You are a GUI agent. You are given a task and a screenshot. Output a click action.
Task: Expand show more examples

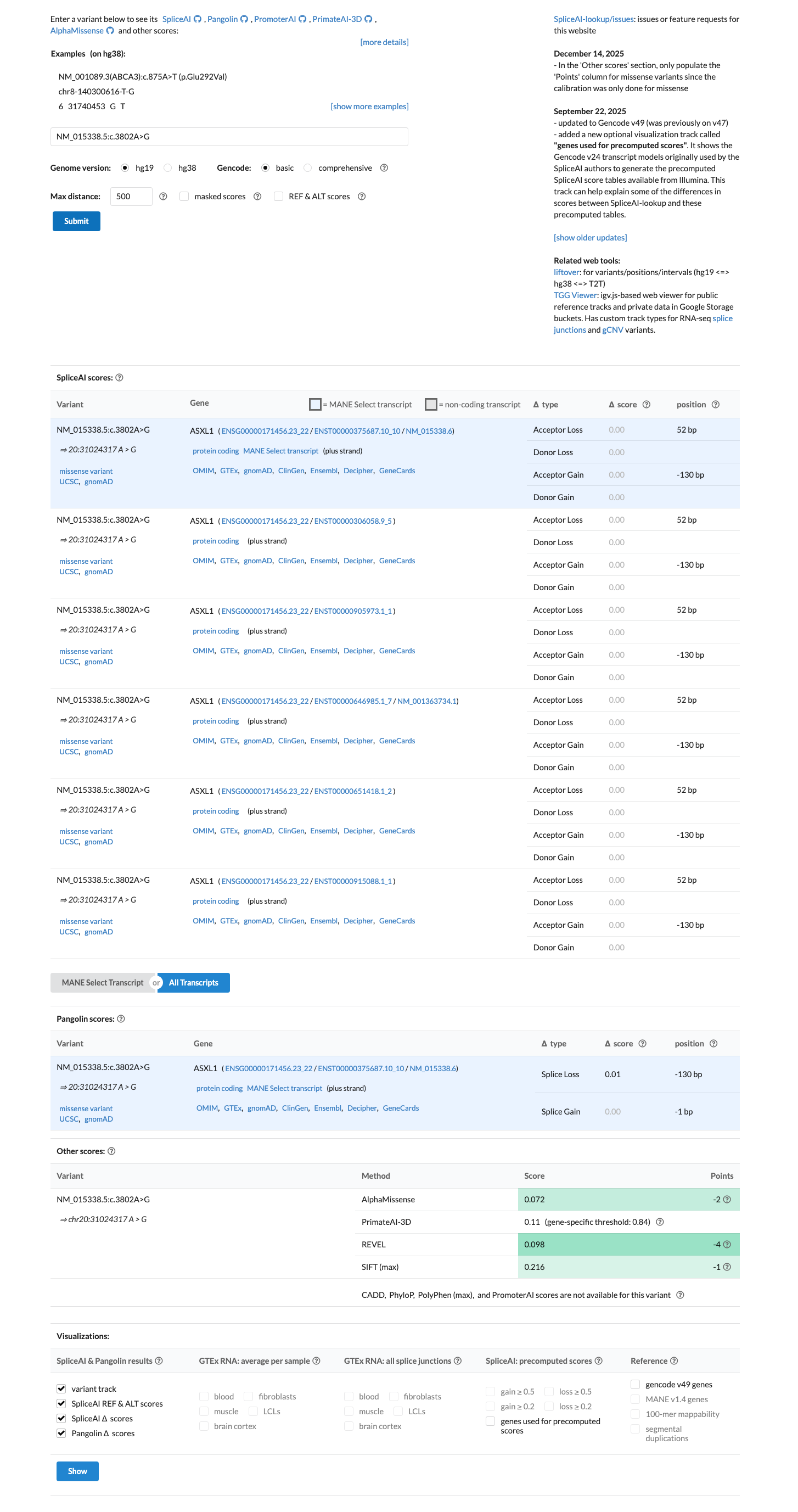click(370, 107)
